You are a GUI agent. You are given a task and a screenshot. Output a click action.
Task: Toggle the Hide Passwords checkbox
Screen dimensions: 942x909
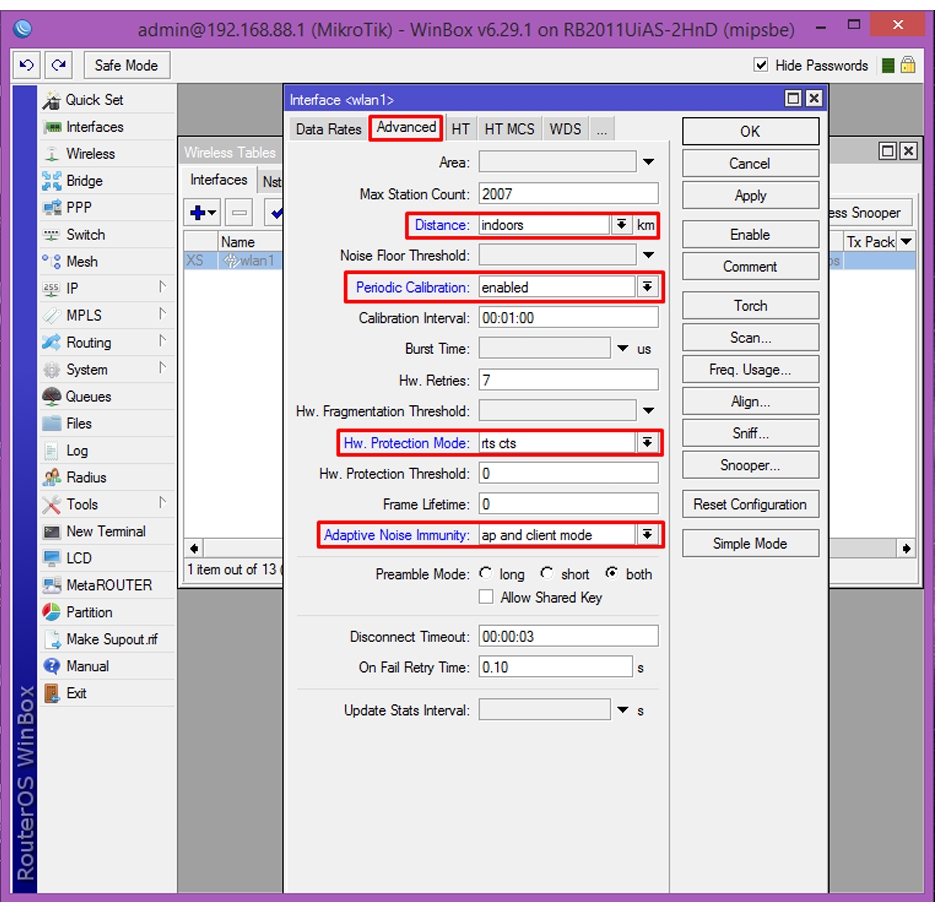[x=761, y=65]
